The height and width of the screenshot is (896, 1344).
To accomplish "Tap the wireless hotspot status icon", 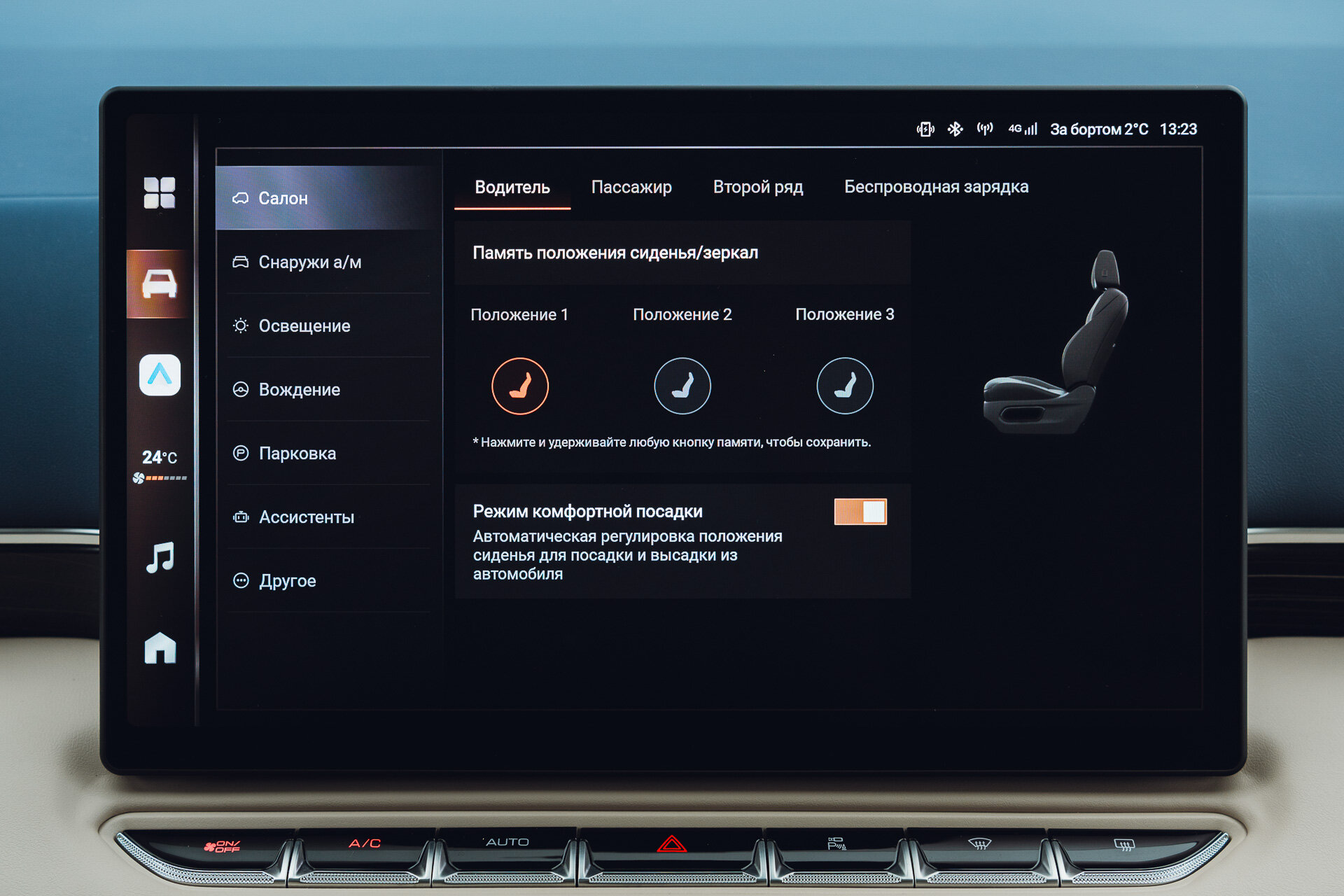I will click(x=985, y=129).
